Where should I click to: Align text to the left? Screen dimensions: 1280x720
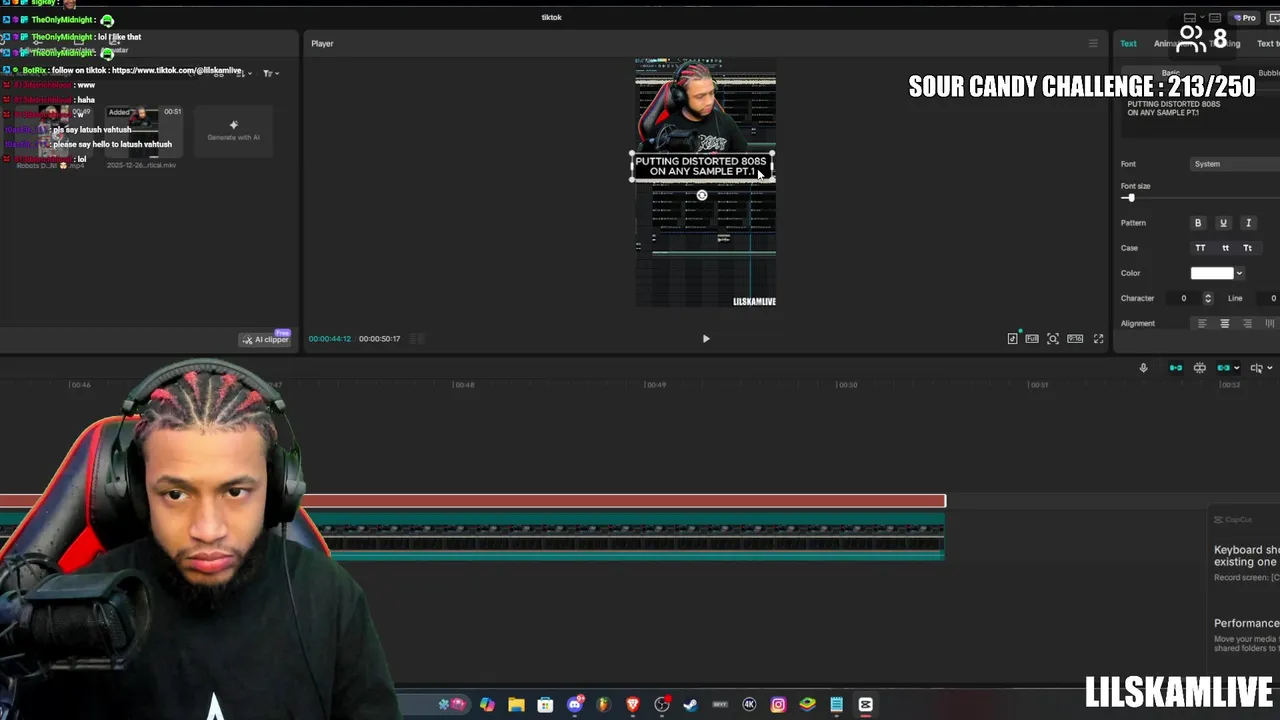pos(1202,324)
